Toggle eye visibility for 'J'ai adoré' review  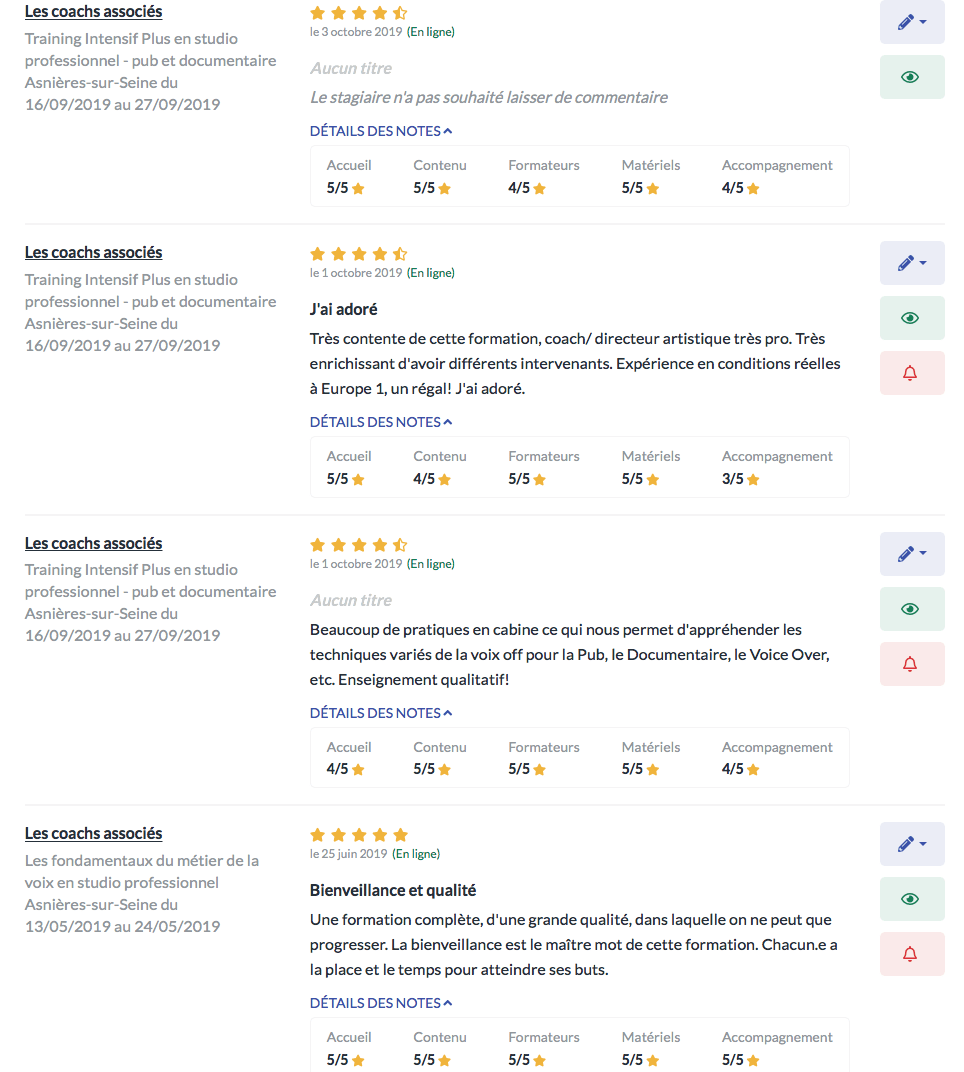point(911,318)
